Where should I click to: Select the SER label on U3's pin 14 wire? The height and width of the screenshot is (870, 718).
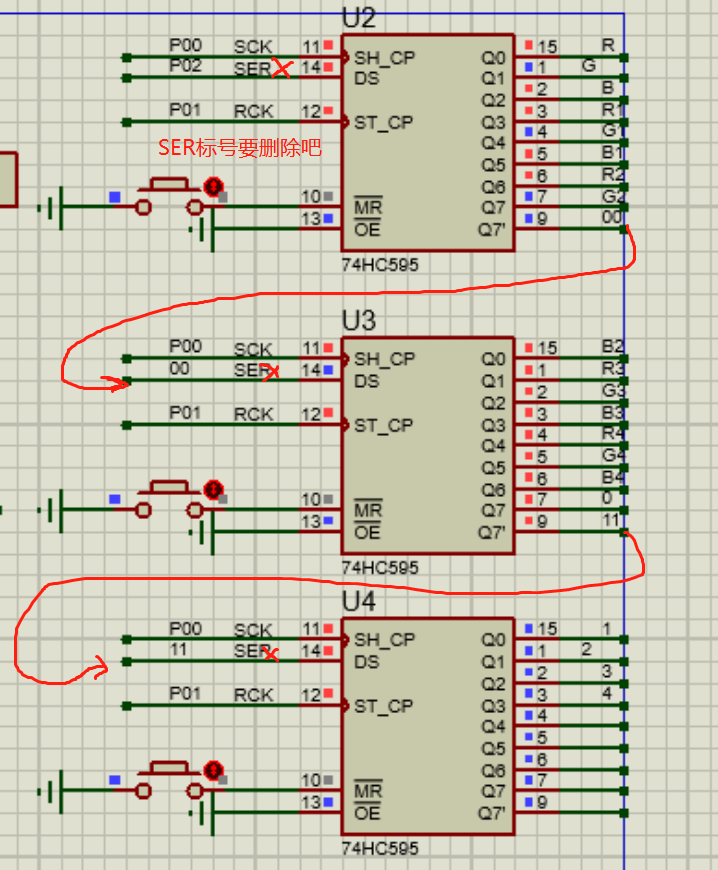click(x=252, y=370)
